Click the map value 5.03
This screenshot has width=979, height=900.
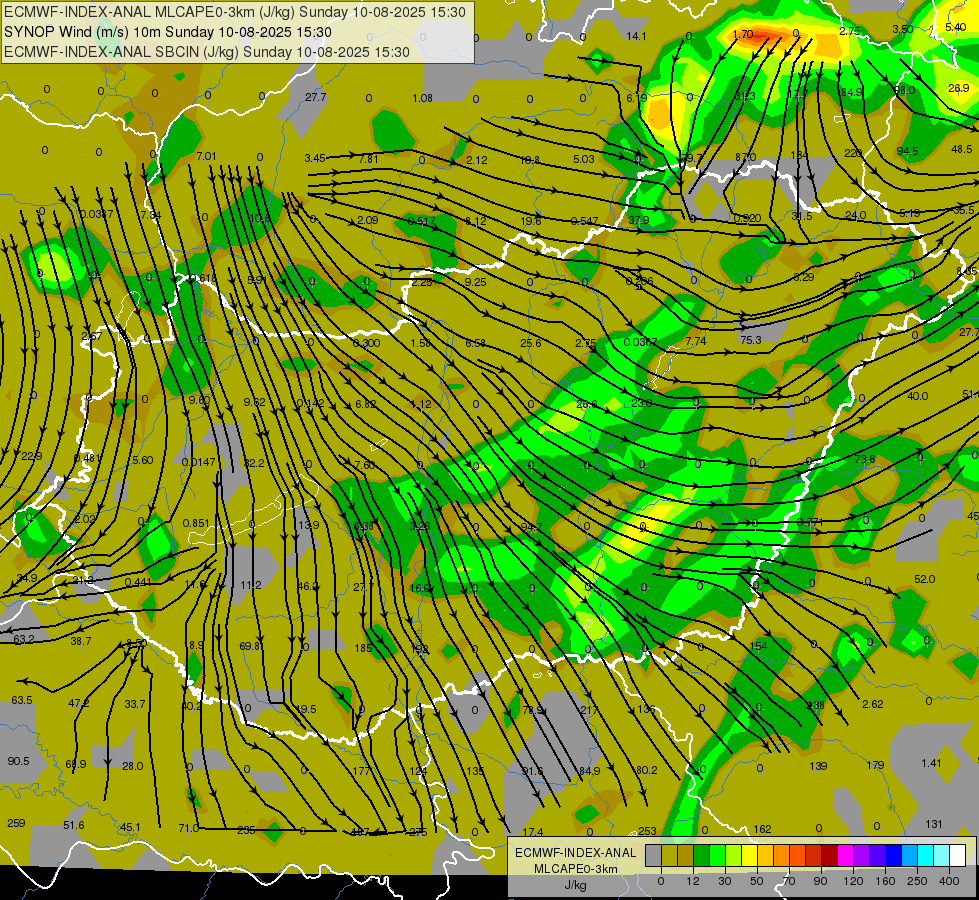click(x=584, y=159)
